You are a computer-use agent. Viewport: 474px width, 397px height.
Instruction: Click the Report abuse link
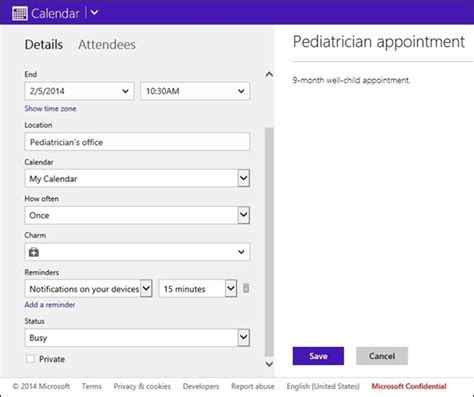coord(253,386)
